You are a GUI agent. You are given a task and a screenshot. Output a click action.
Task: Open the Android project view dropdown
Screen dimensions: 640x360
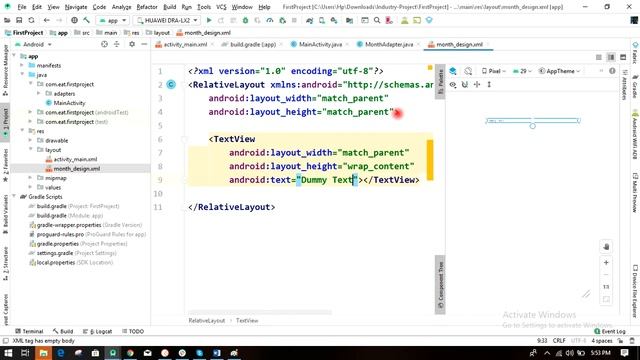[x=33, y=44]
